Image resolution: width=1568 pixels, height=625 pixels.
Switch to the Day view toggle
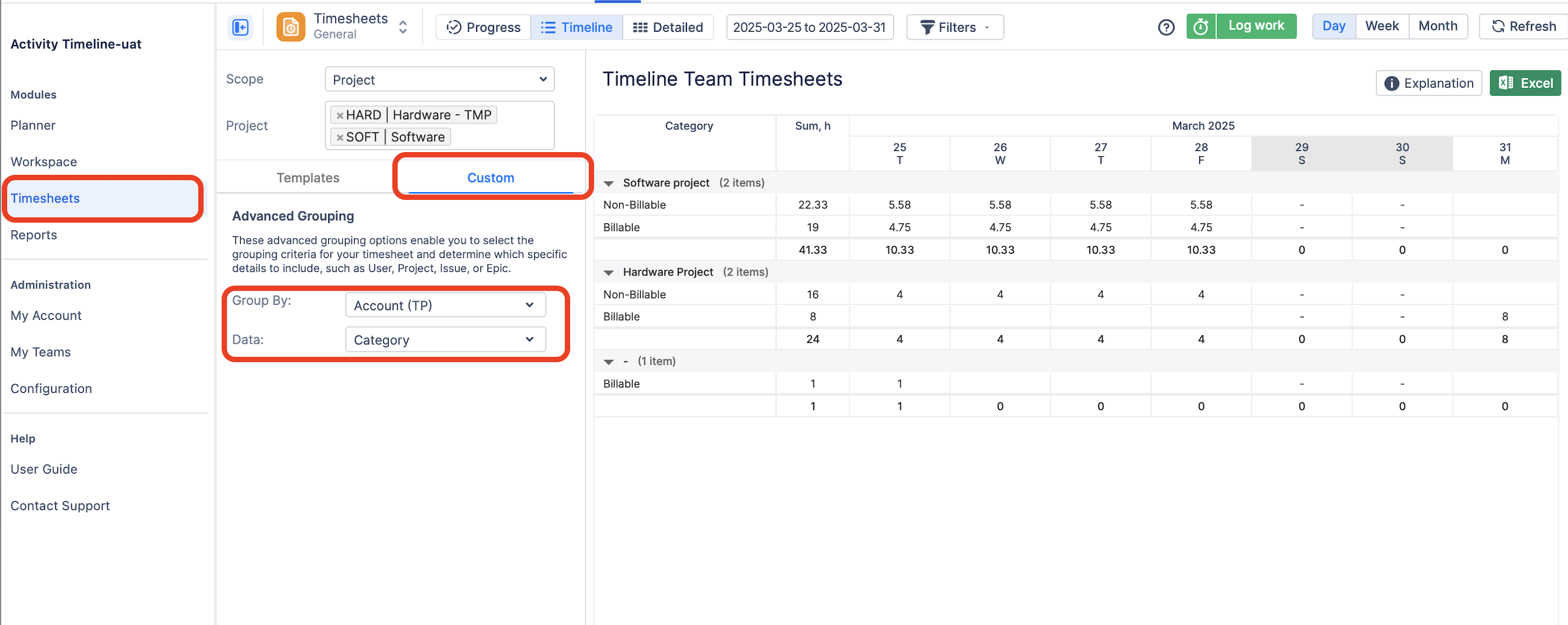click(1333, 26)
